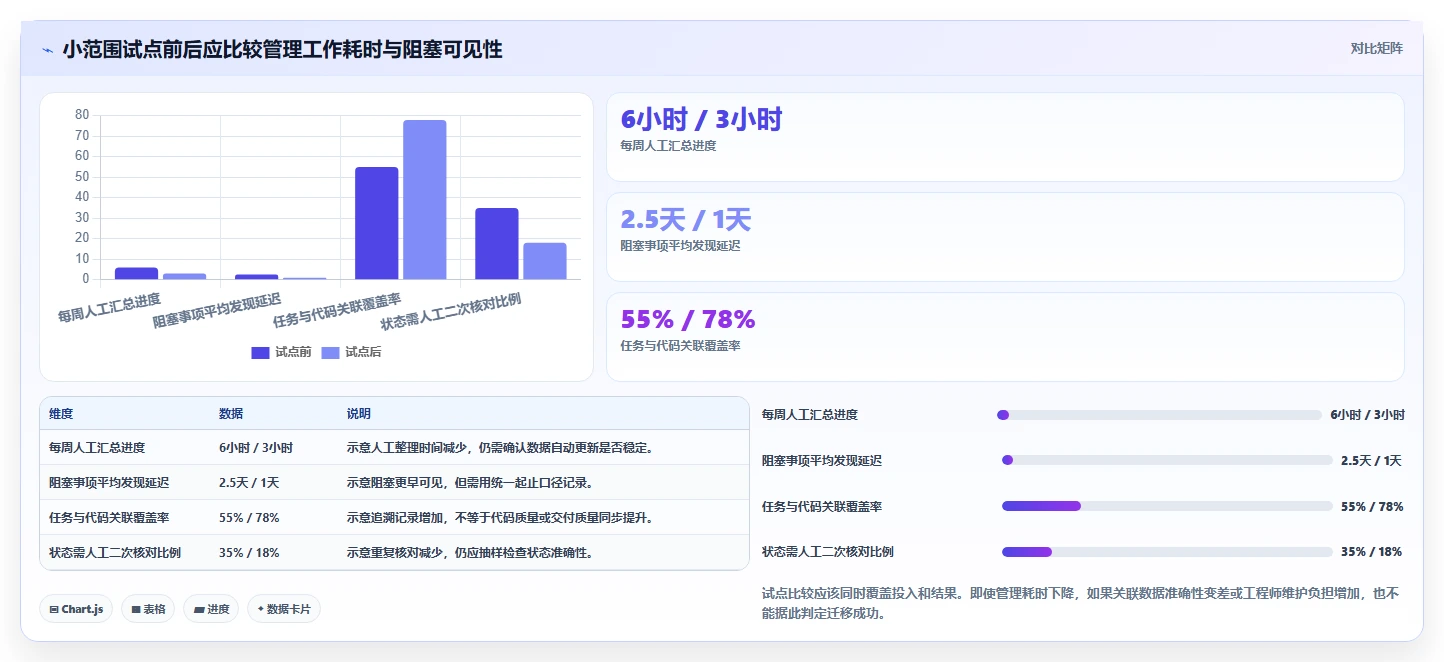Click the y-axis label 80 on chart
This screenshot has height=662, width=1444.
tap(82, 115)
